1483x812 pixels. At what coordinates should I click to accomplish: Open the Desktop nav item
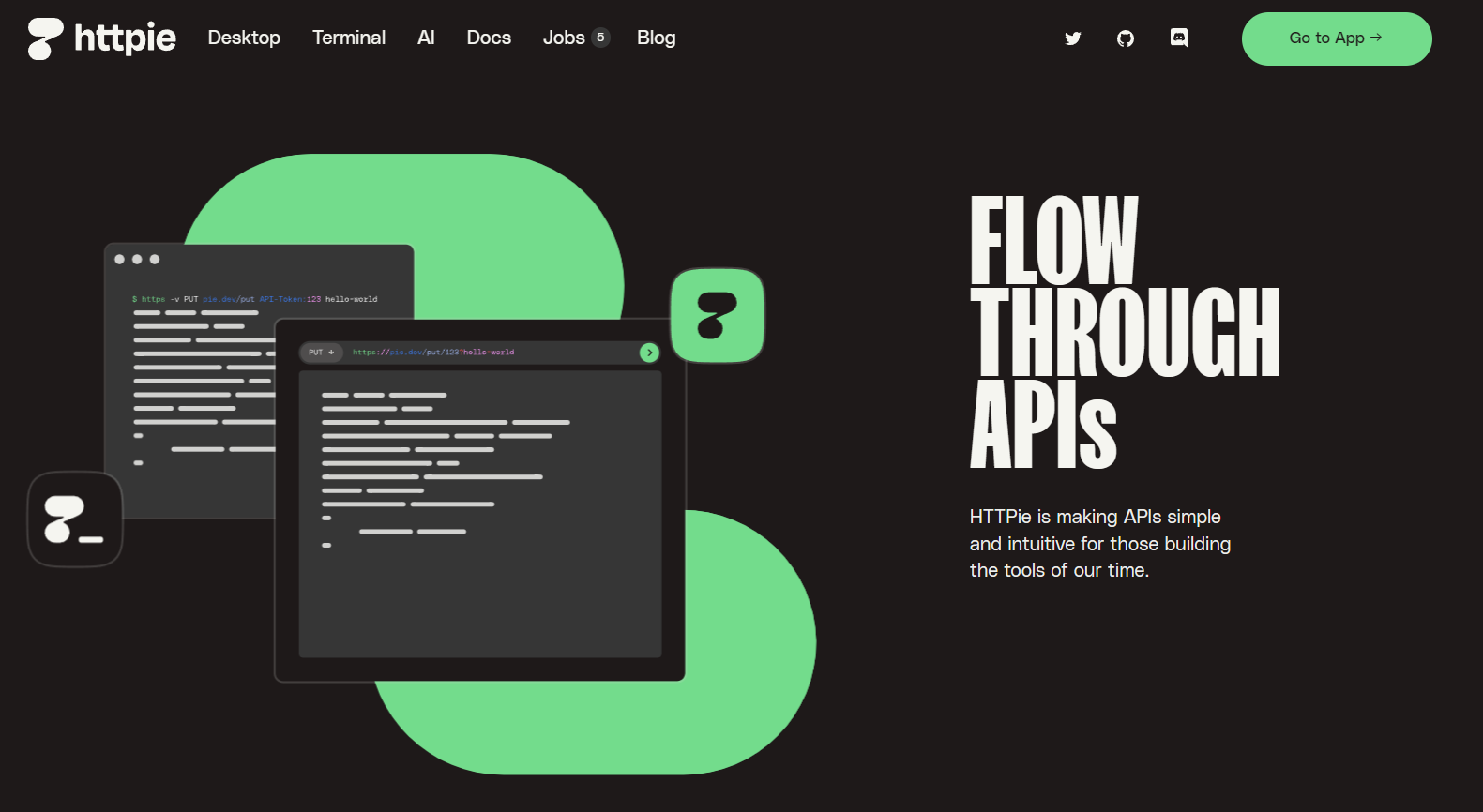[x=244, y=38]
